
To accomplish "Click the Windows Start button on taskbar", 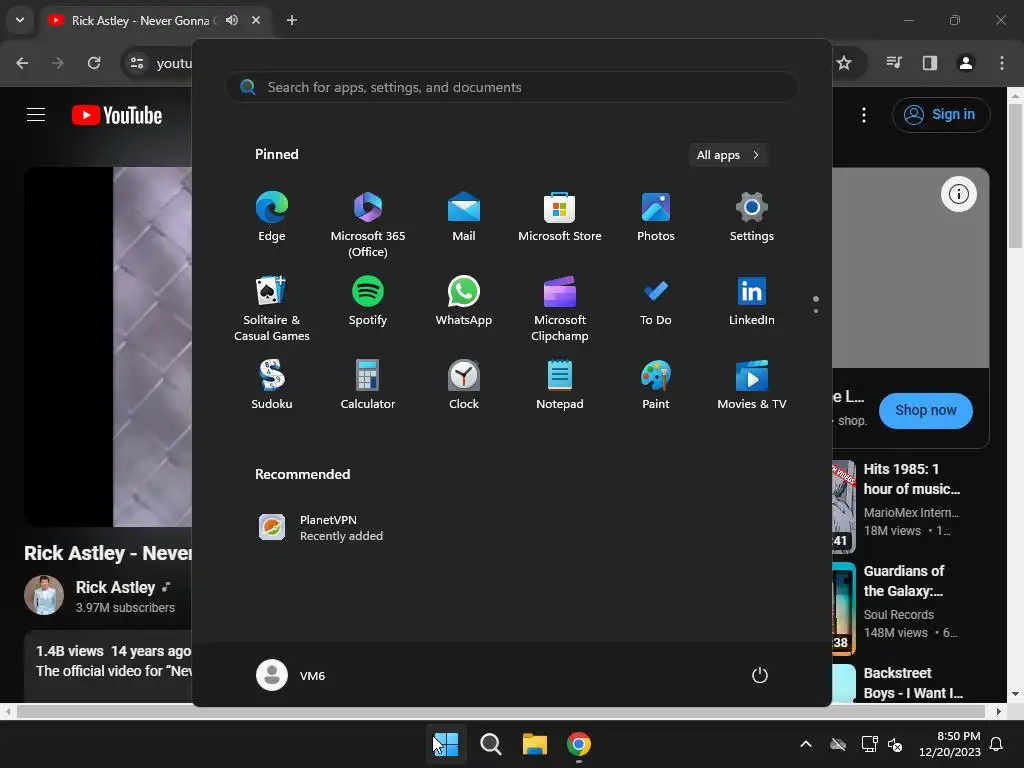I will [x=446, y=744].
